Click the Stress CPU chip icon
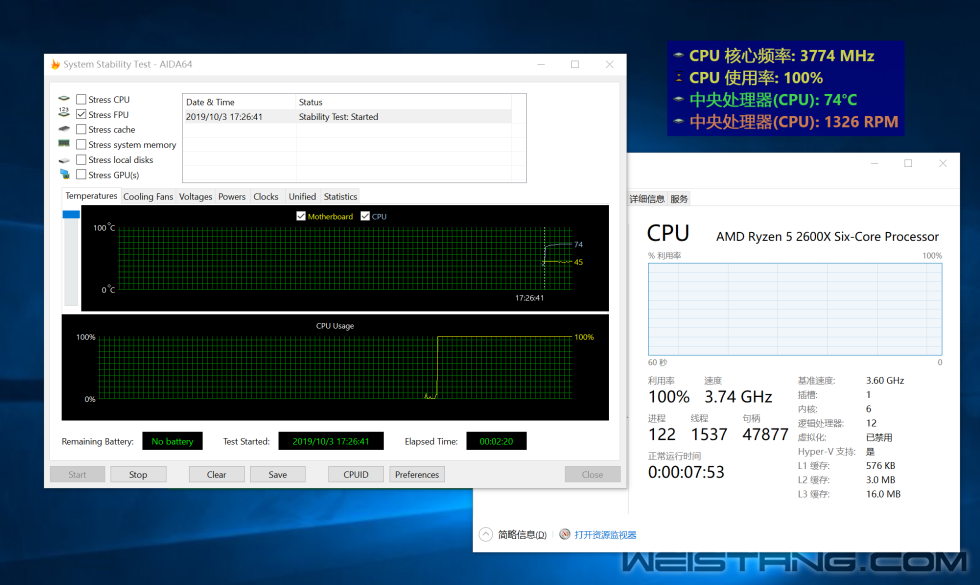The height and width of the screenshot is (585, 980). tap(64, 99)
